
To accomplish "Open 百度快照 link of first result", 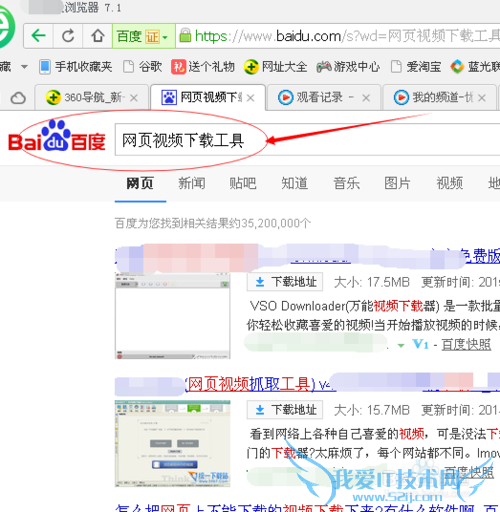I will 466,344.
